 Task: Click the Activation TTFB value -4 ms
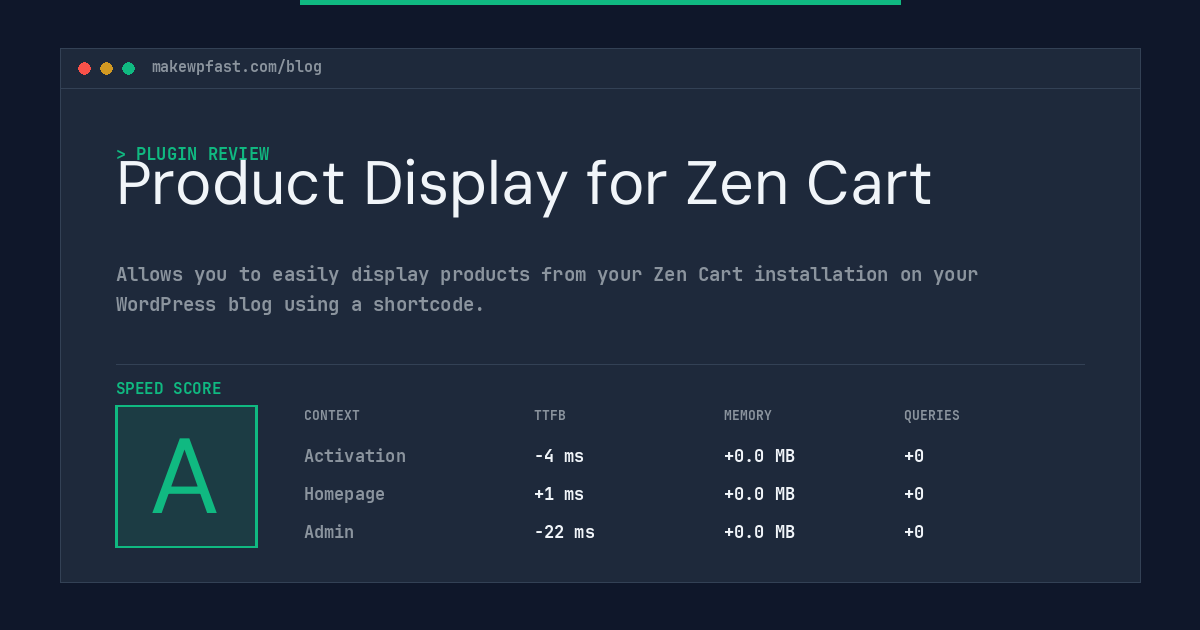pos(559,456)
